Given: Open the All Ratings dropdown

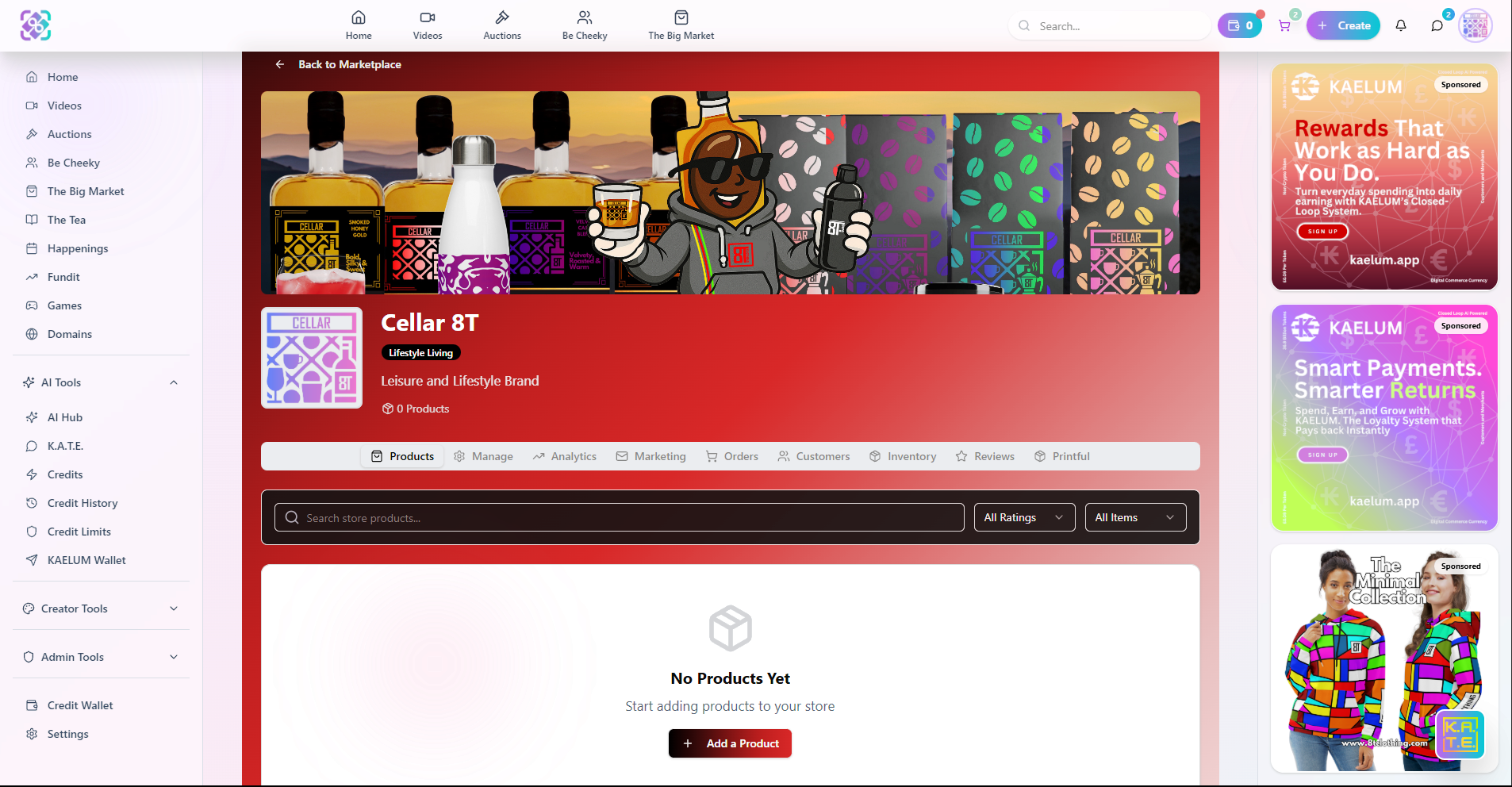Looking at the screenshot, I should coord(1025,517).
